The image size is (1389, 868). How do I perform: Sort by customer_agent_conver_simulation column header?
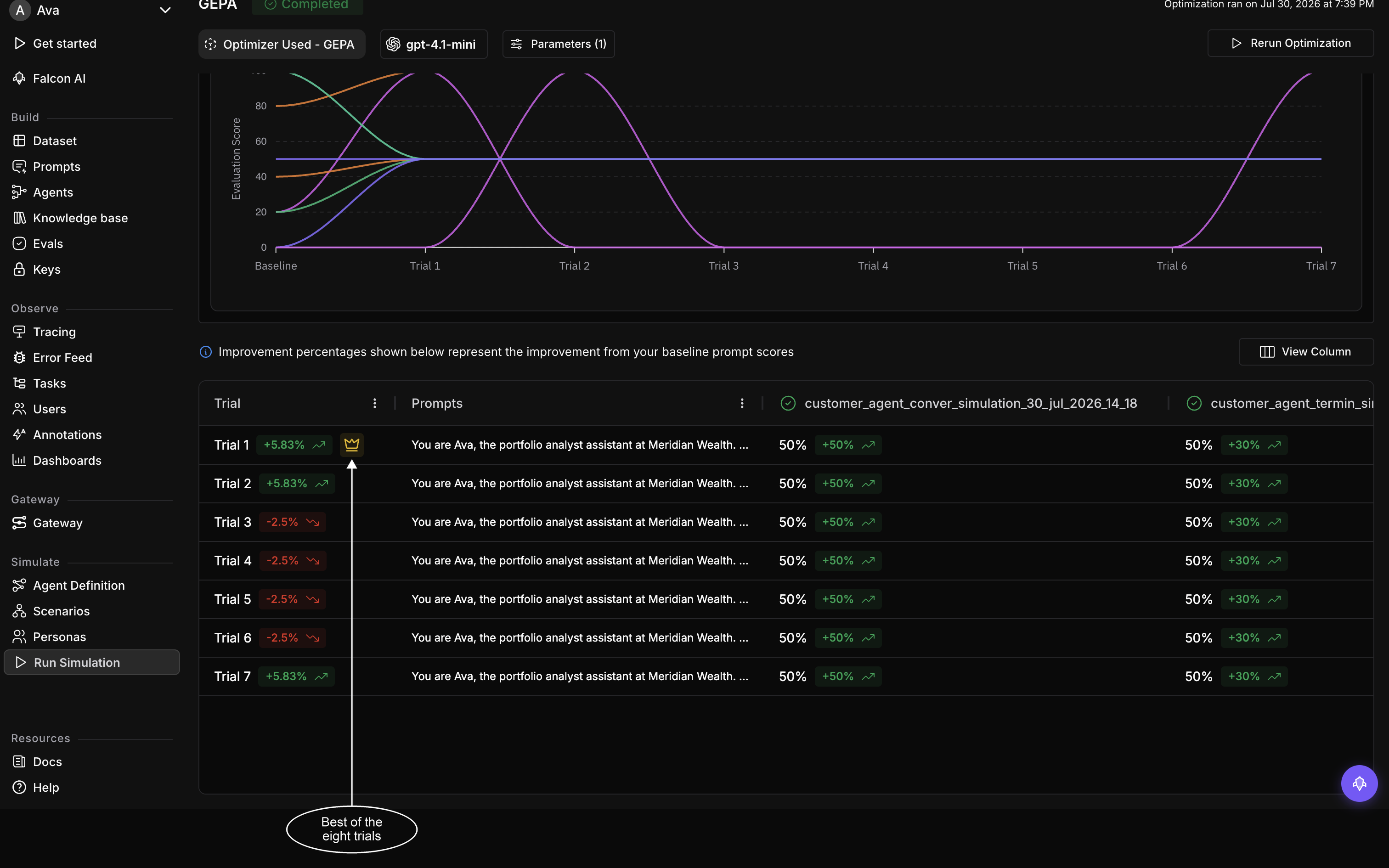[971, 404]
